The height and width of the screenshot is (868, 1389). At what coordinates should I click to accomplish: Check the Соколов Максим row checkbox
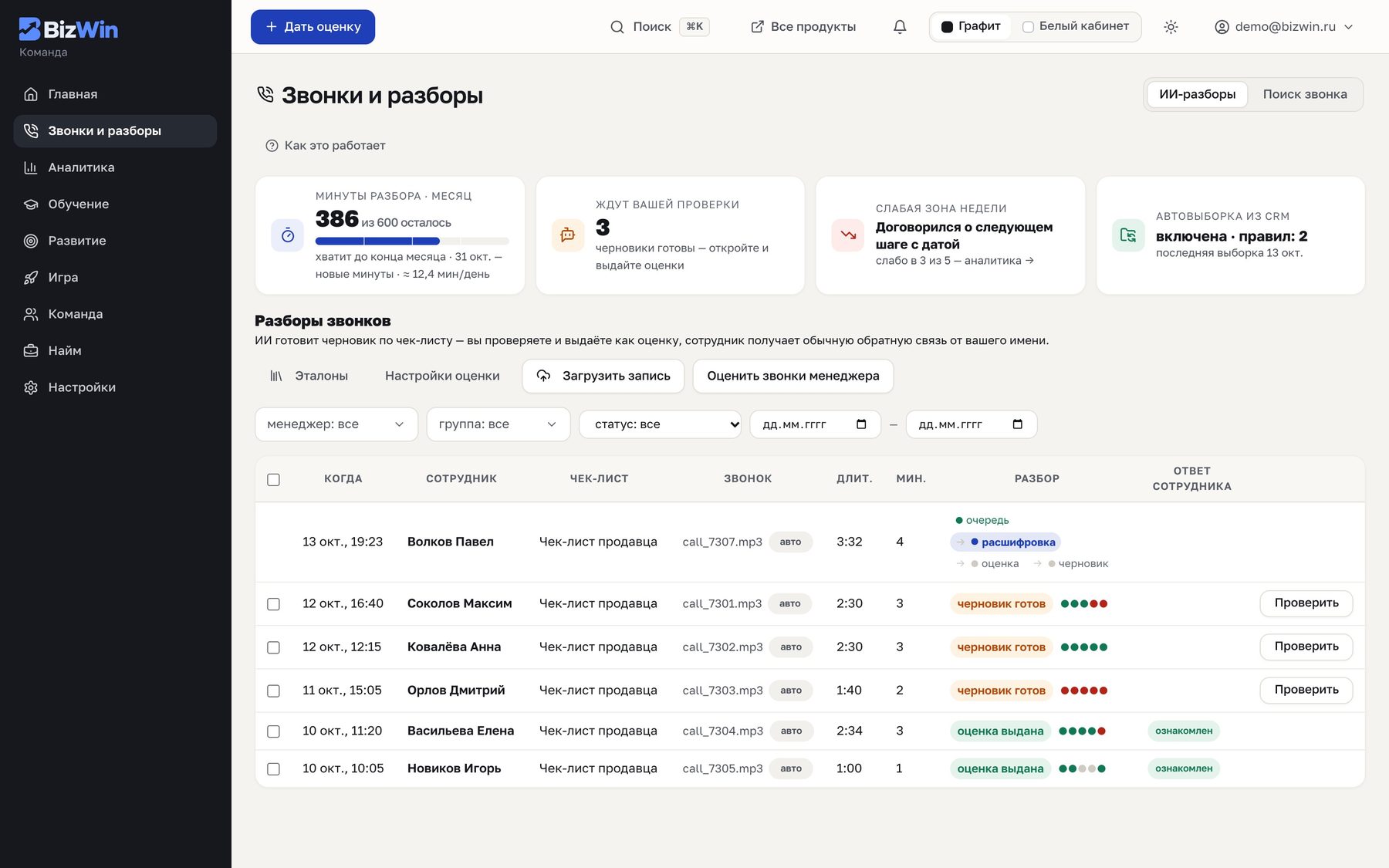click(273, 604)
